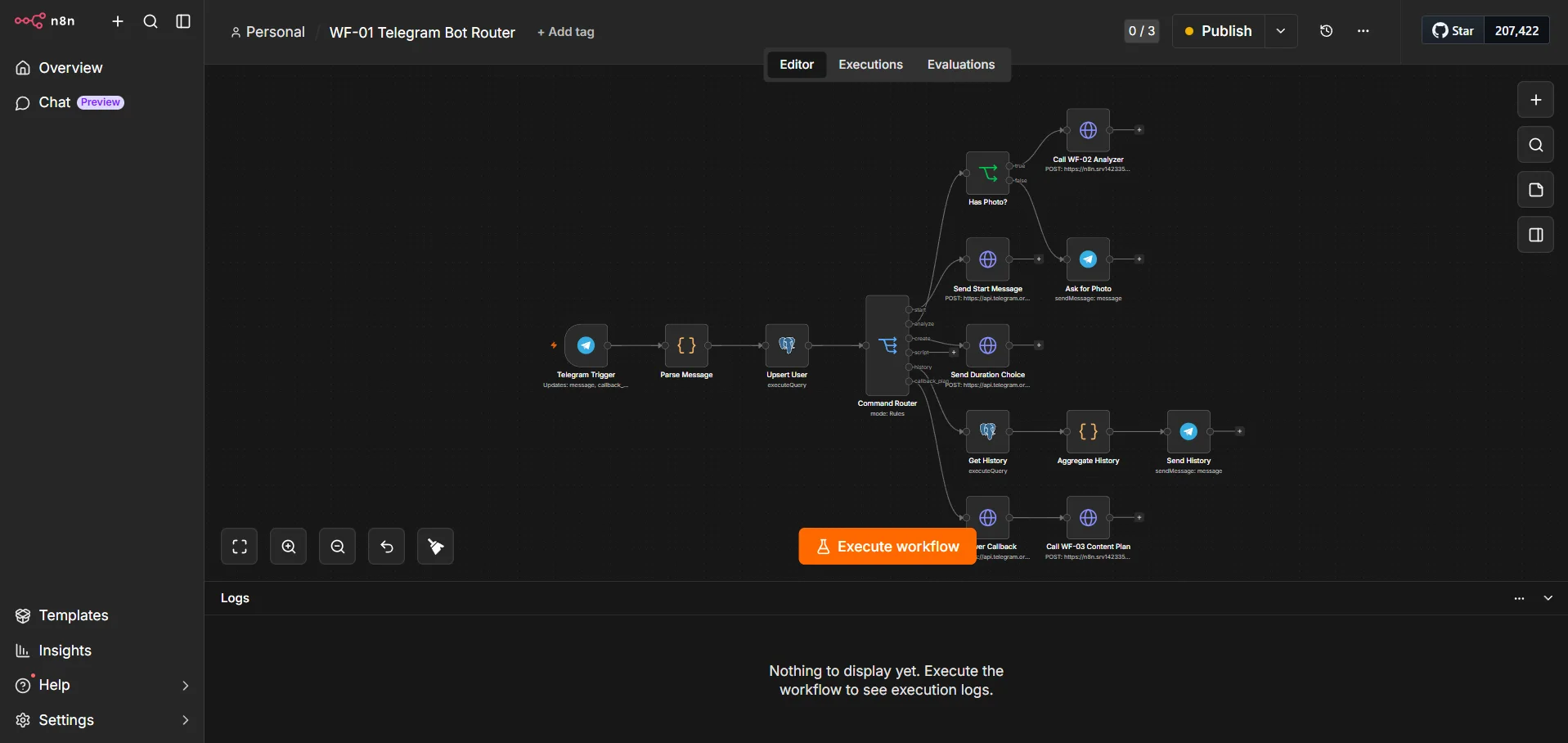
Task: Publish the workflow
Action: point(1219,31)
